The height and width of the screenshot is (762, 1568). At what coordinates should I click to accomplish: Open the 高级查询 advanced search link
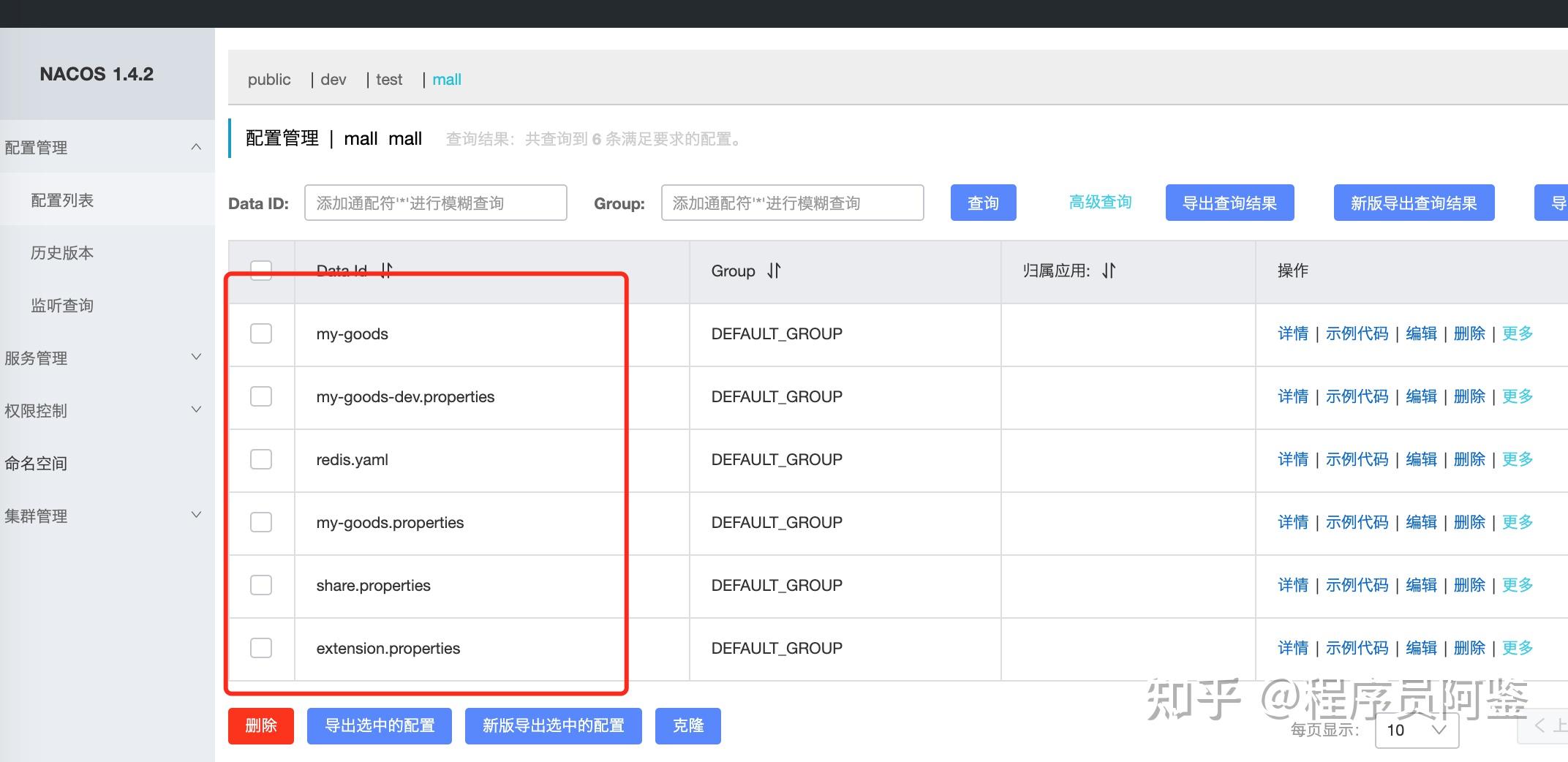[1100, 202]
